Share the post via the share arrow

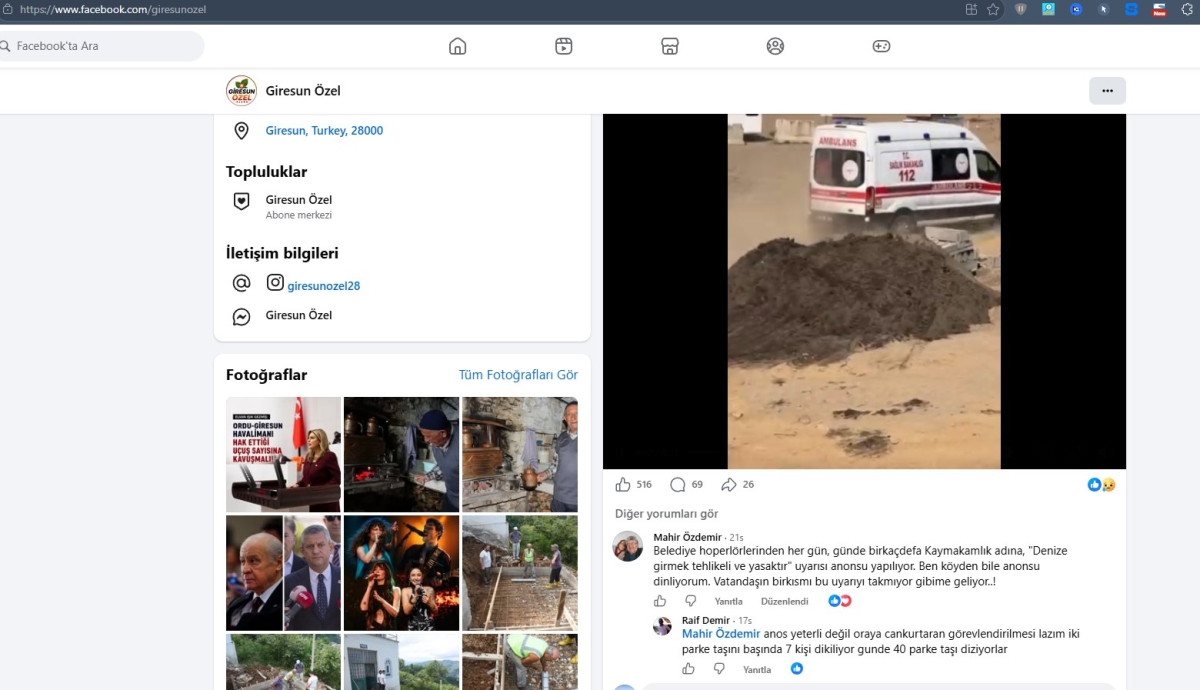pos(729,484)
